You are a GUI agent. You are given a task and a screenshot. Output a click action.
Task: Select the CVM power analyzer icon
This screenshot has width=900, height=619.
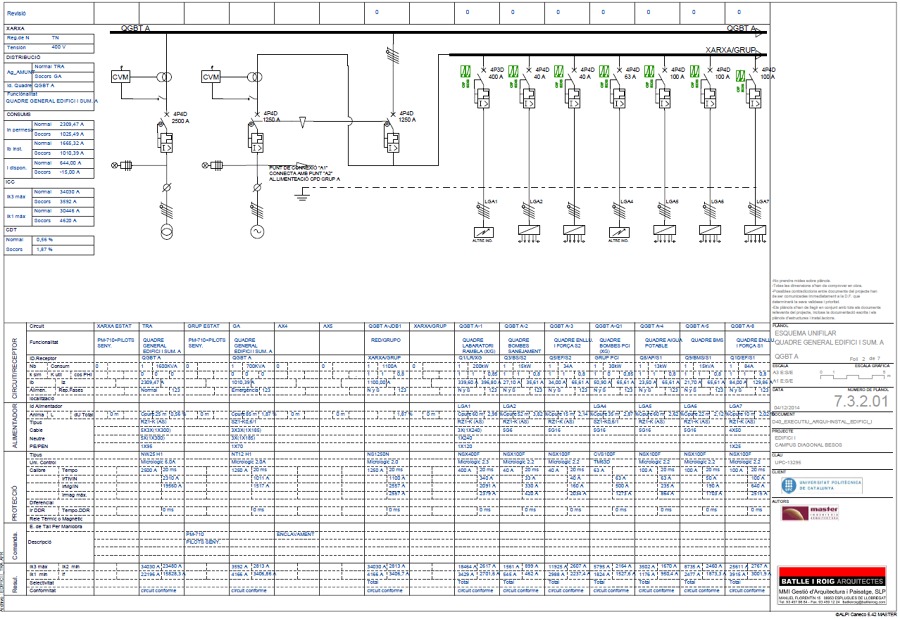121,75
